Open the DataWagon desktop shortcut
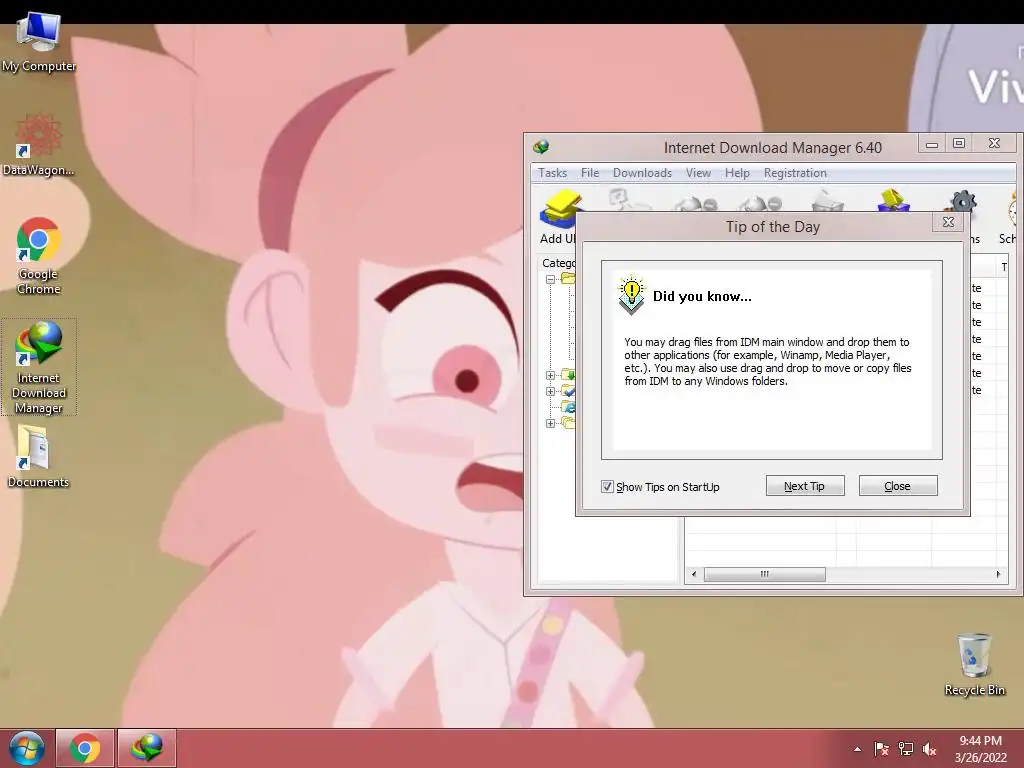1024x768 pixels. (x=39, y=145)
